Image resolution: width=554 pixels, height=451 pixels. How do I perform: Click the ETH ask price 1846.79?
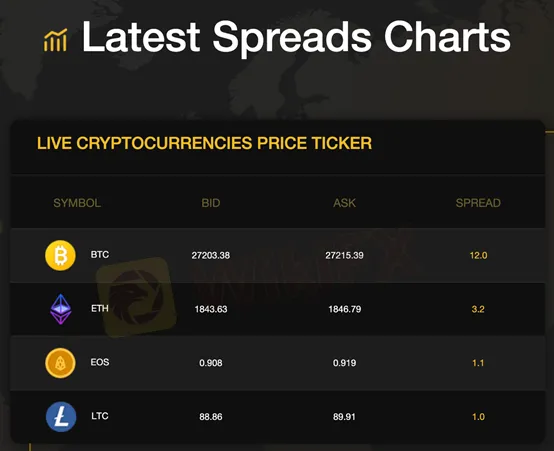pyautogui.click(x=344, y=309)
